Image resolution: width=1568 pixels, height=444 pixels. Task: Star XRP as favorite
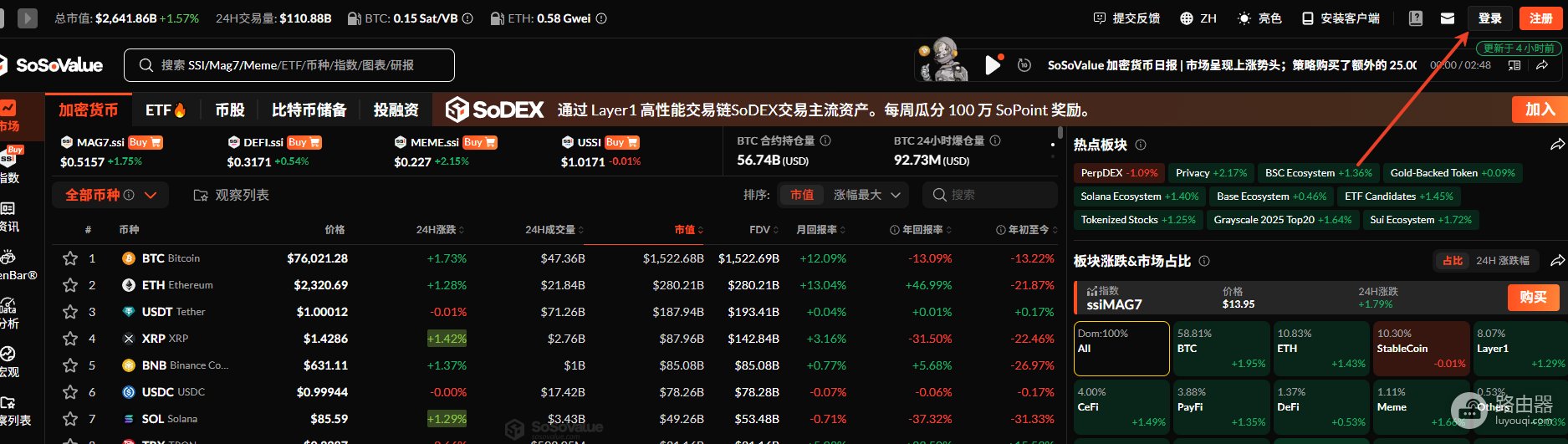click(x=70, y=339)
